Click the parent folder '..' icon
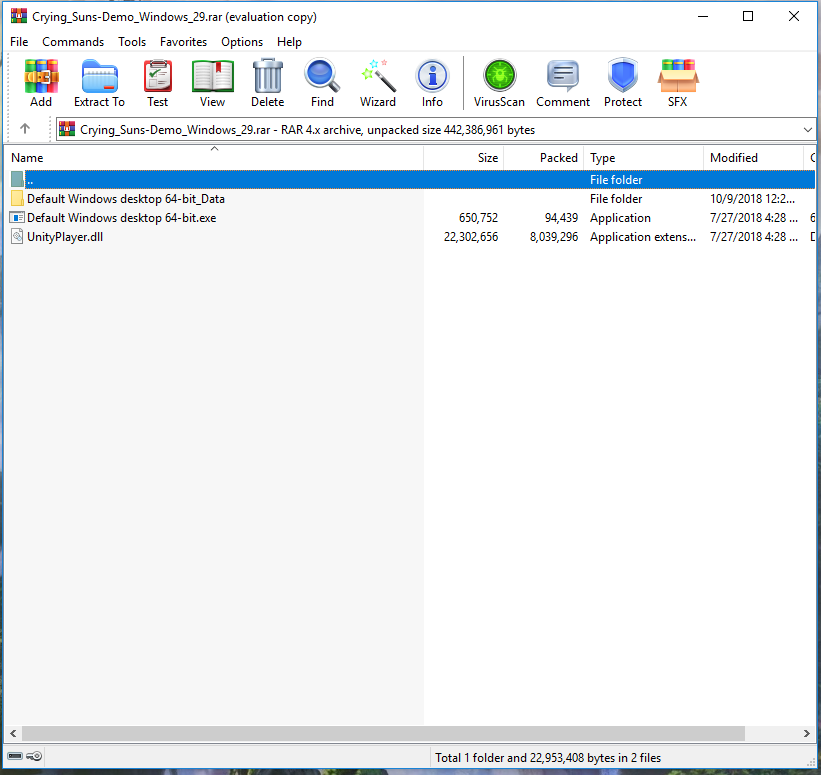The height and width of the screenshot is (775, 821). point(17,179)
